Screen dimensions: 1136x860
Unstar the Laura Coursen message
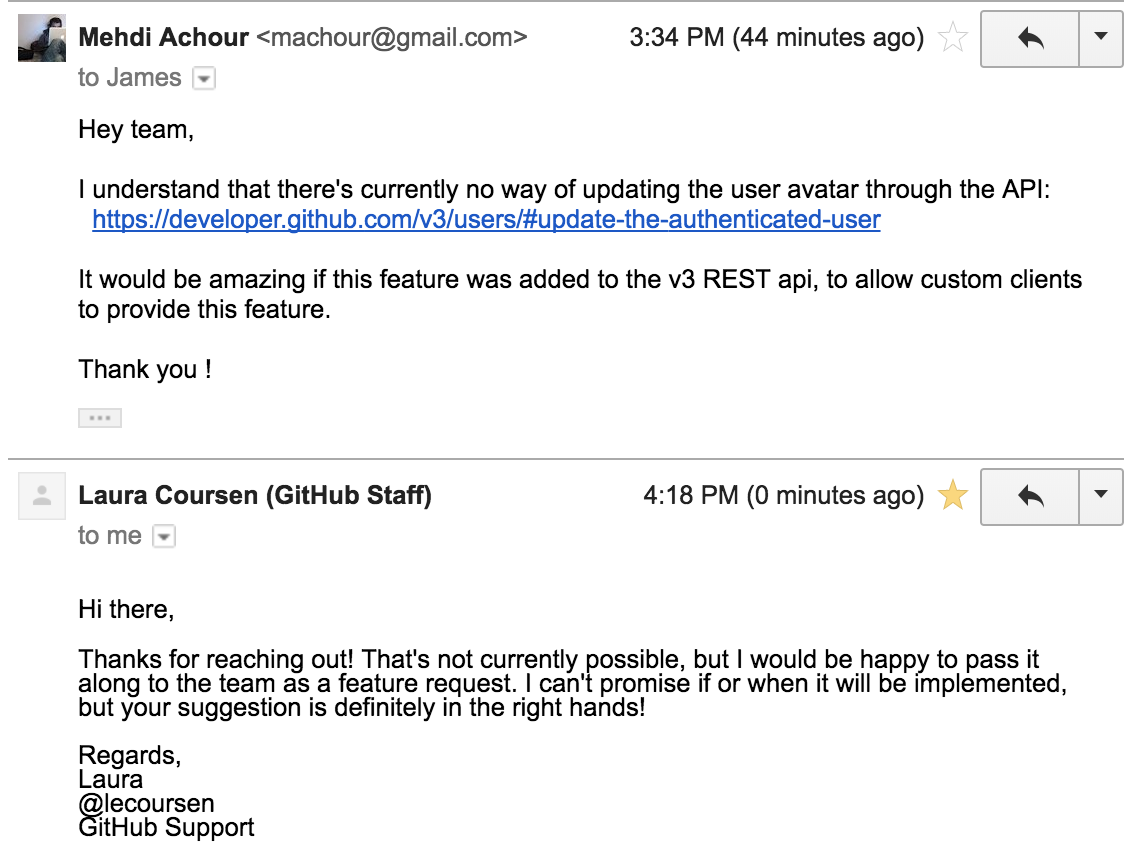coord(952,496)
